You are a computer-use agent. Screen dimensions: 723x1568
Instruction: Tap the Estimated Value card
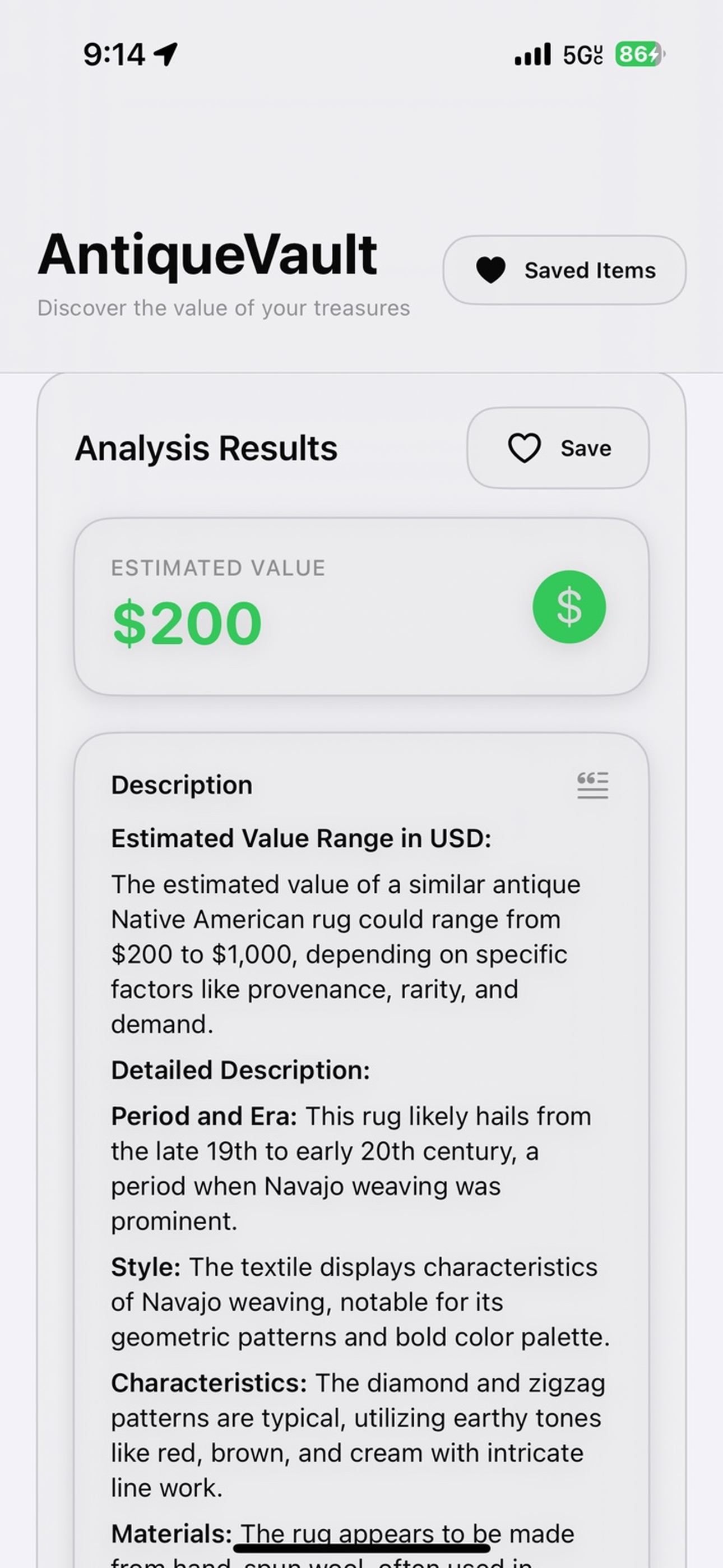coord(361,608)
